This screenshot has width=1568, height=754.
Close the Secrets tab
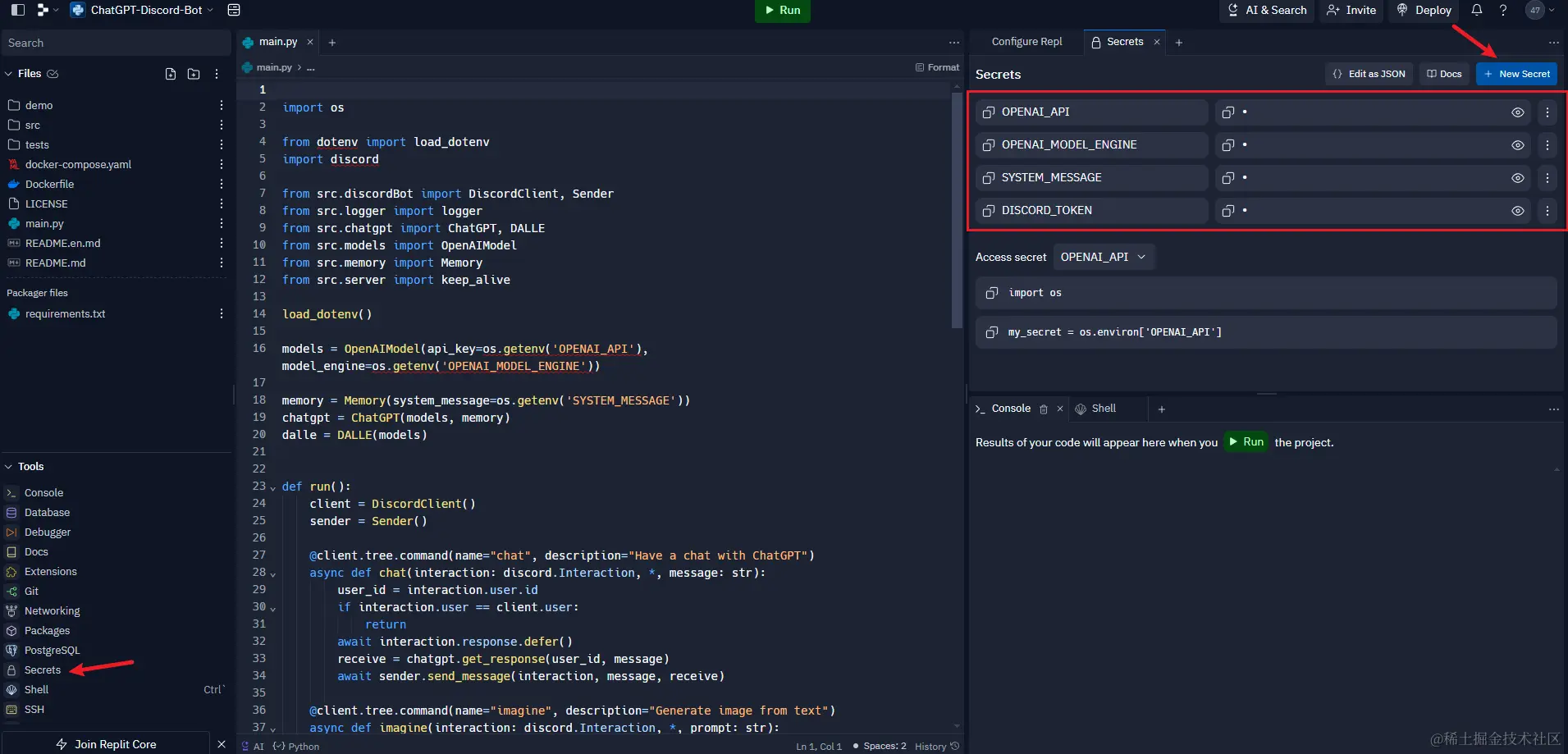1157,43
